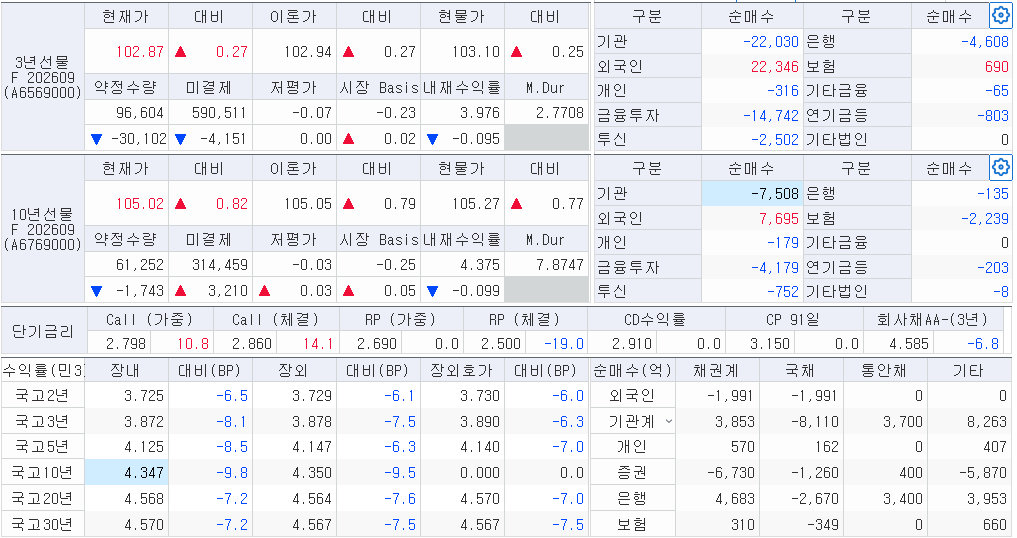
Task: Select 3년선물 기관 net buy -22,030
Action: click(771, 42)
